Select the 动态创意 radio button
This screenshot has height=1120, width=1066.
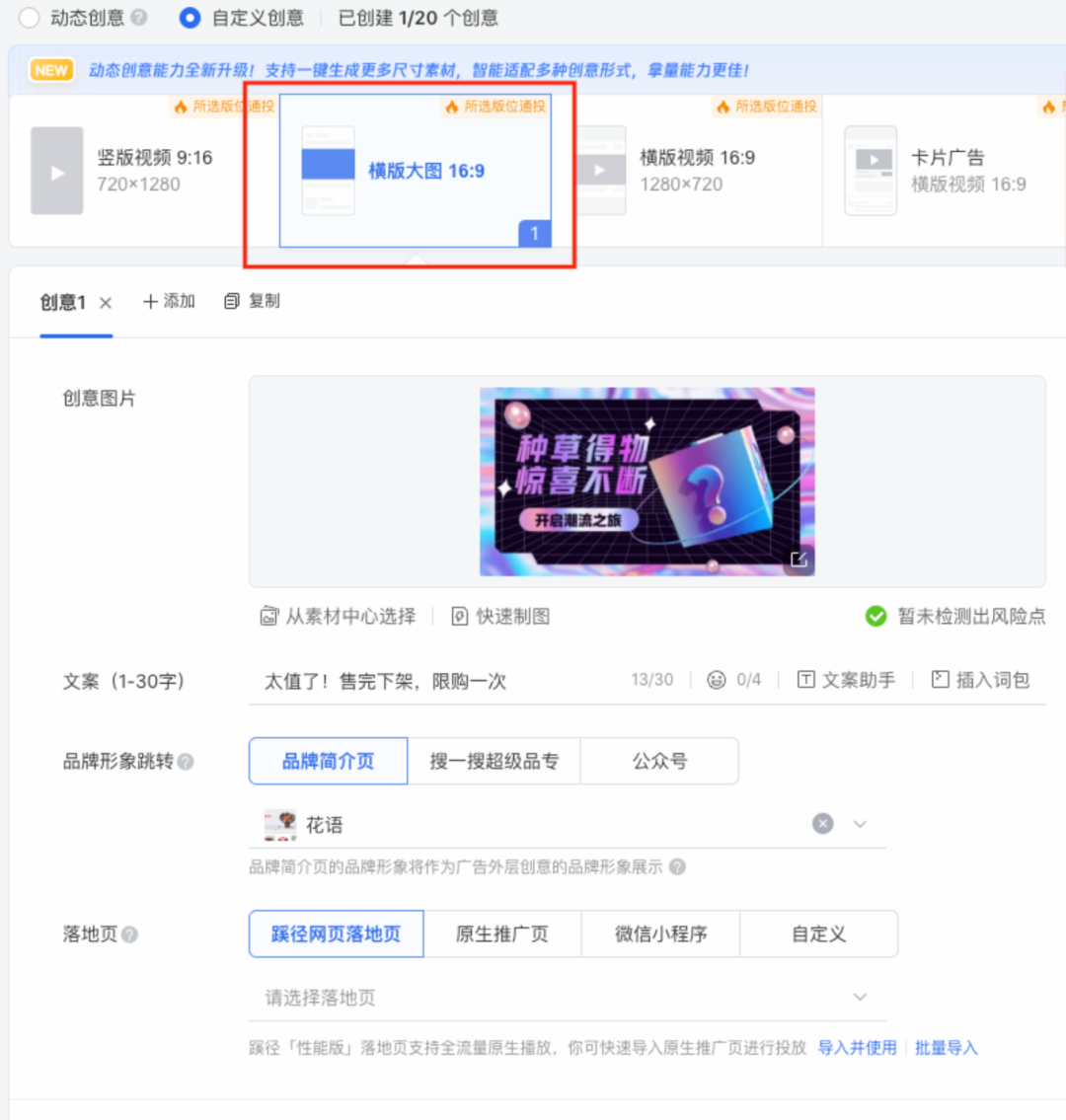[x=30, y=18]
